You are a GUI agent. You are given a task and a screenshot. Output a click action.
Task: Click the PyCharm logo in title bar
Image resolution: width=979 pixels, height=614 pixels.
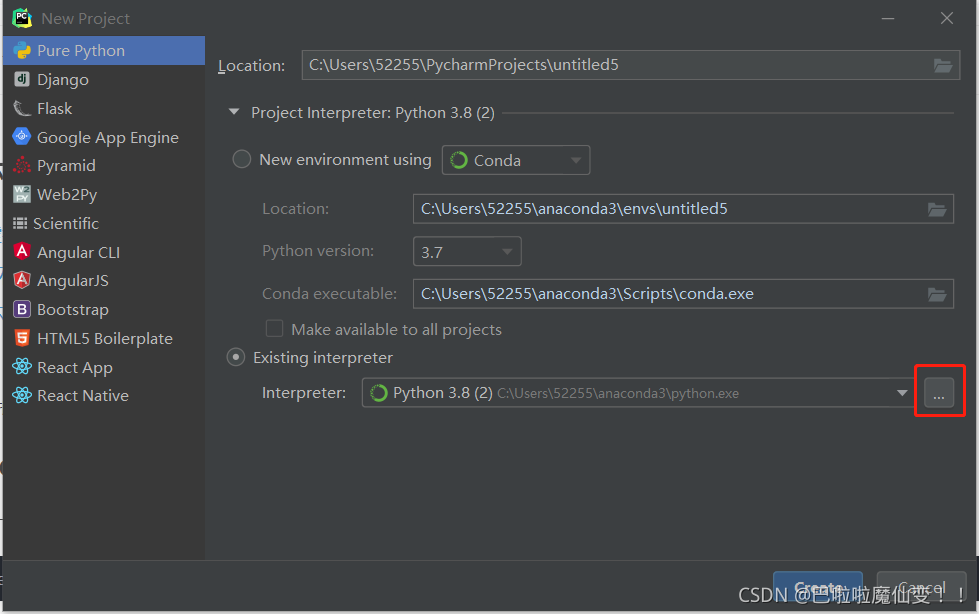(x=22, y=18)
